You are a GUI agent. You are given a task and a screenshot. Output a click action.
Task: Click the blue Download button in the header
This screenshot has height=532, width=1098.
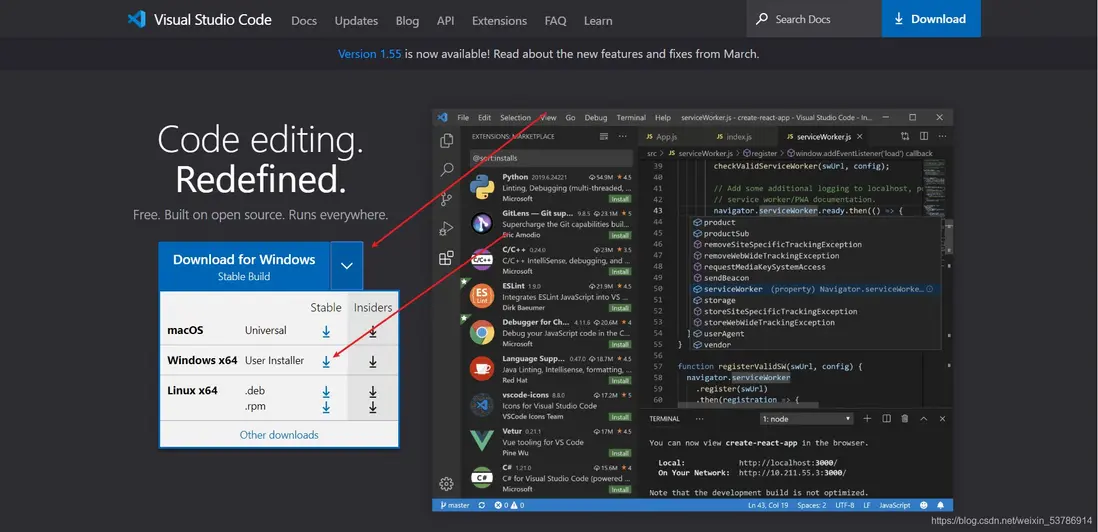pos(931,19)
